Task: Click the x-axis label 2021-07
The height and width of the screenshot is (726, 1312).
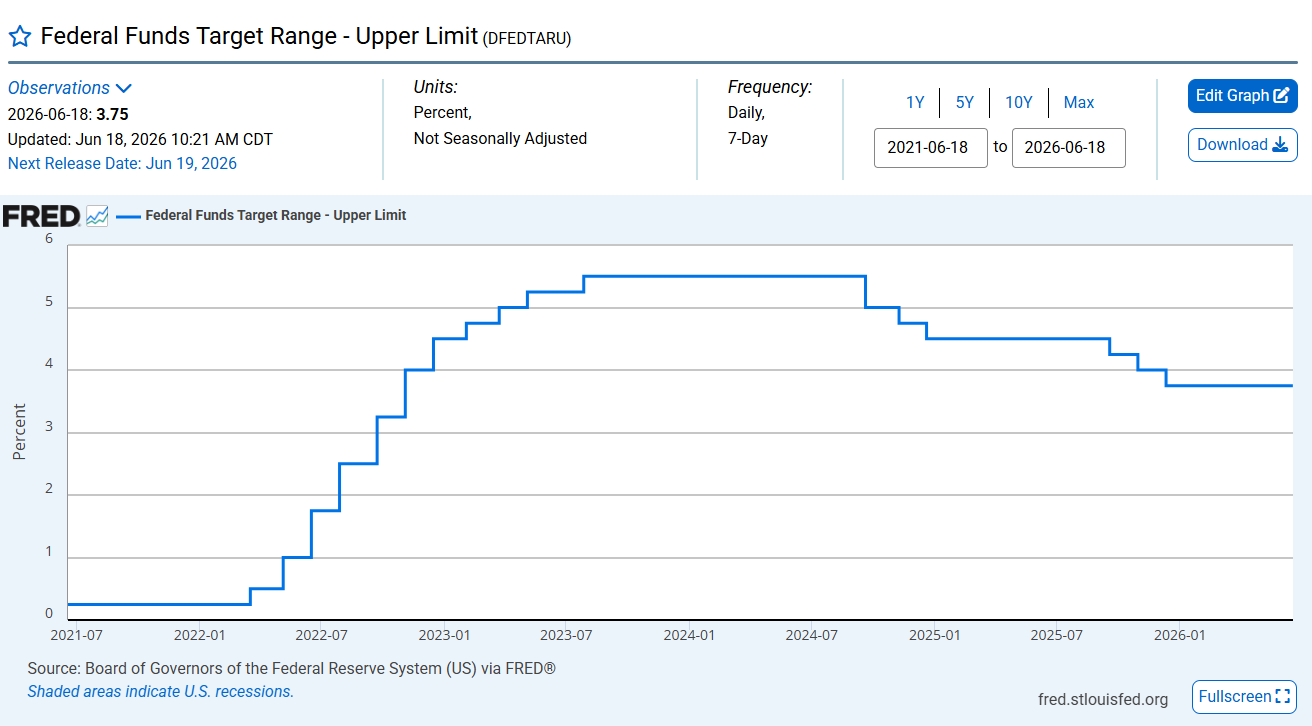Action: point(76,635)
